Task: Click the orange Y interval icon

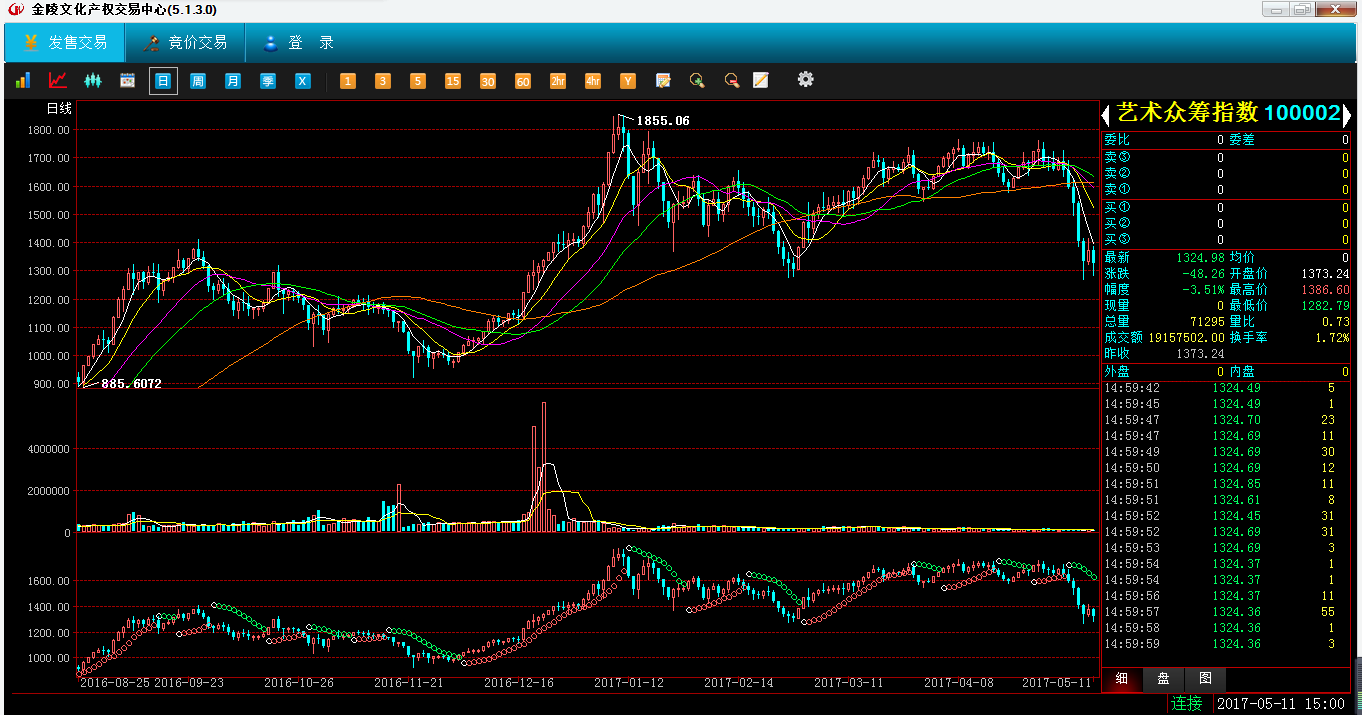Action: pos(628,81)
